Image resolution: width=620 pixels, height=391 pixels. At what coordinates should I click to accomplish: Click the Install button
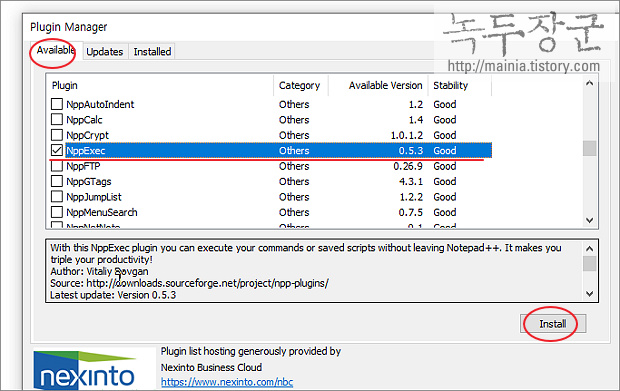tap(553, 324)
